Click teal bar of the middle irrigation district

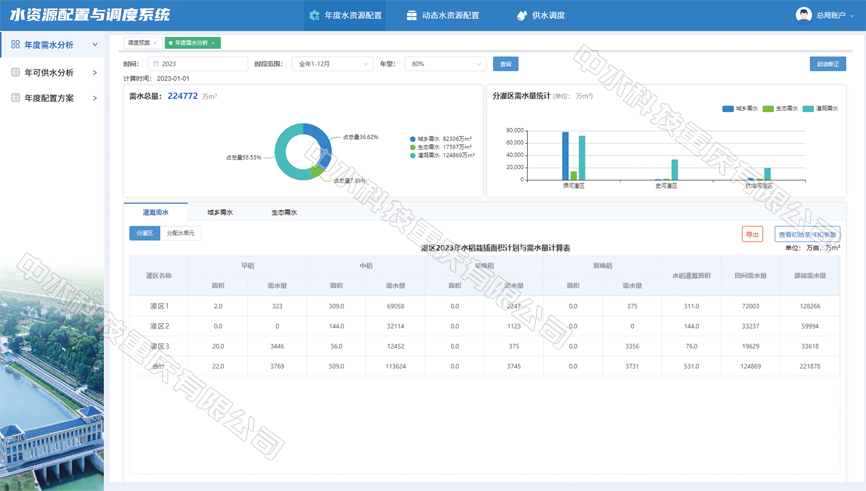tap(674, 170)
